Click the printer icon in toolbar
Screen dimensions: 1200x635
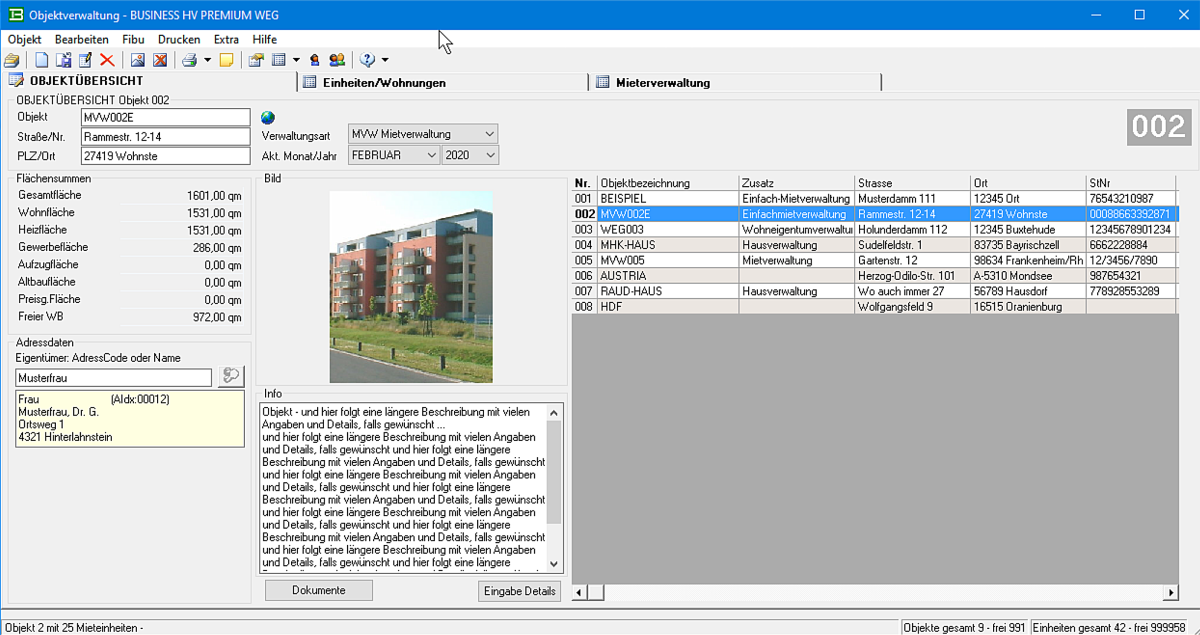coord(189,60)
